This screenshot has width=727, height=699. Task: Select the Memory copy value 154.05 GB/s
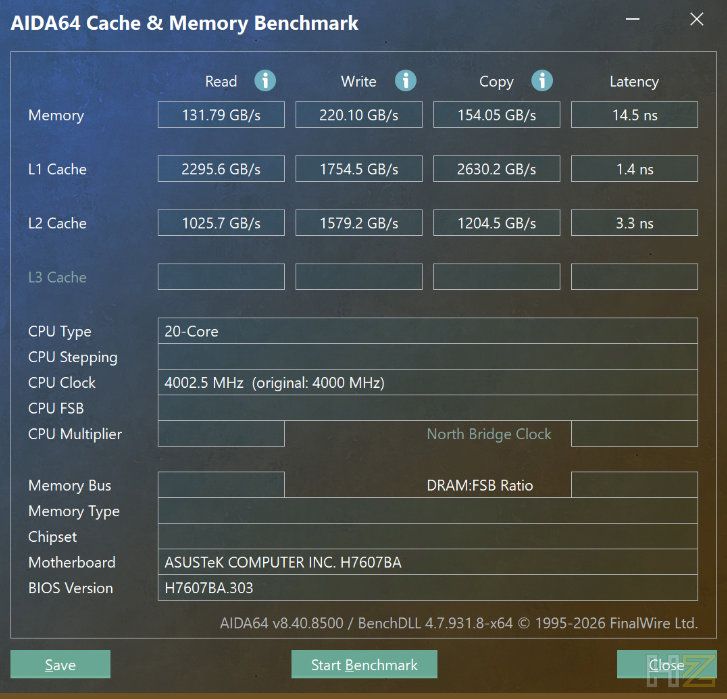point(497,114)
